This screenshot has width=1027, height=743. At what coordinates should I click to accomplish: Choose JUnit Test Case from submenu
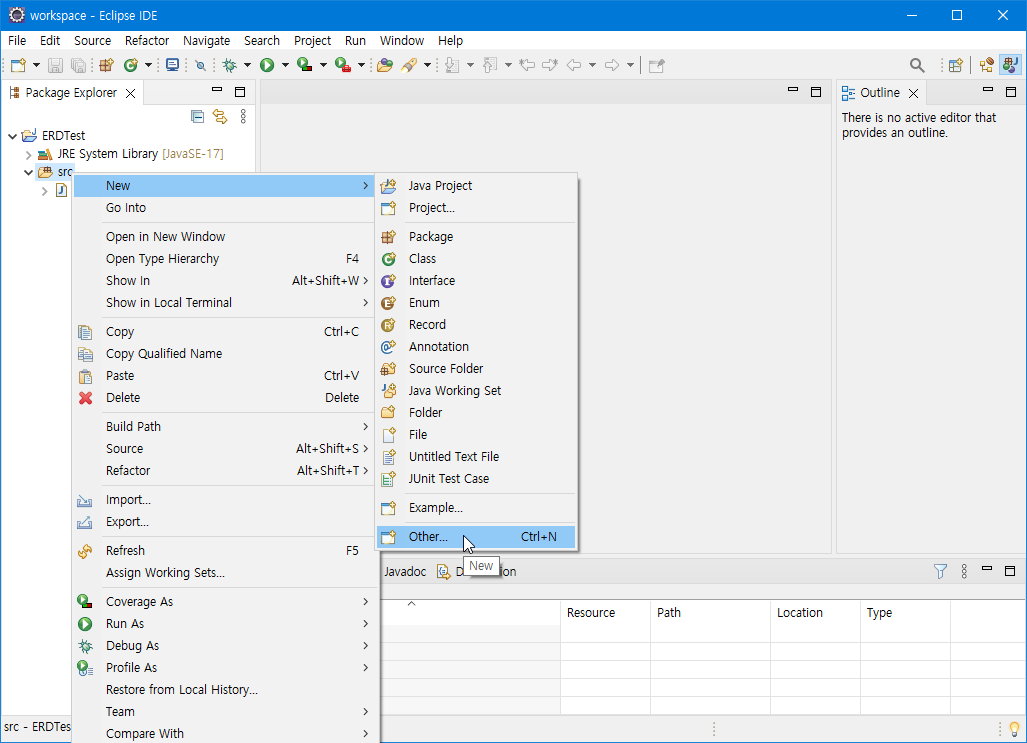[x=477, y=478]
